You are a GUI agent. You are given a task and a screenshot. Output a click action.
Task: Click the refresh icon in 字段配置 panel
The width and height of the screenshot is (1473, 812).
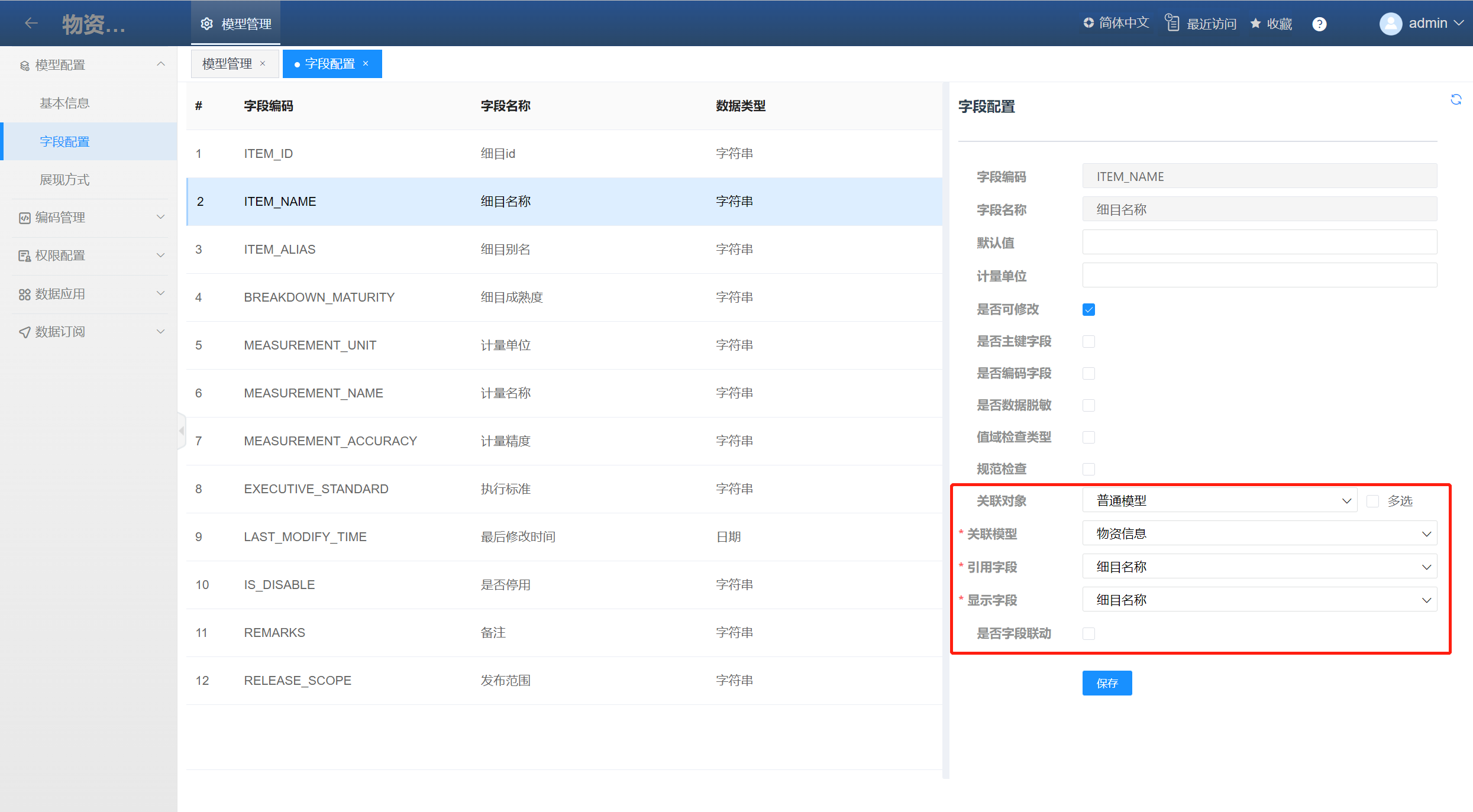pos(1456,99)
